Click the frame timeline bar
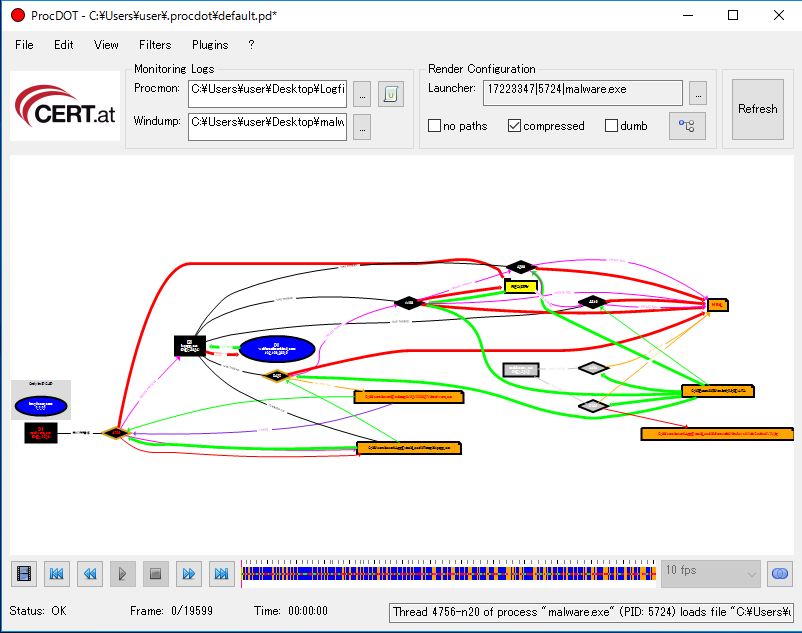 click(x=448, y=574)
